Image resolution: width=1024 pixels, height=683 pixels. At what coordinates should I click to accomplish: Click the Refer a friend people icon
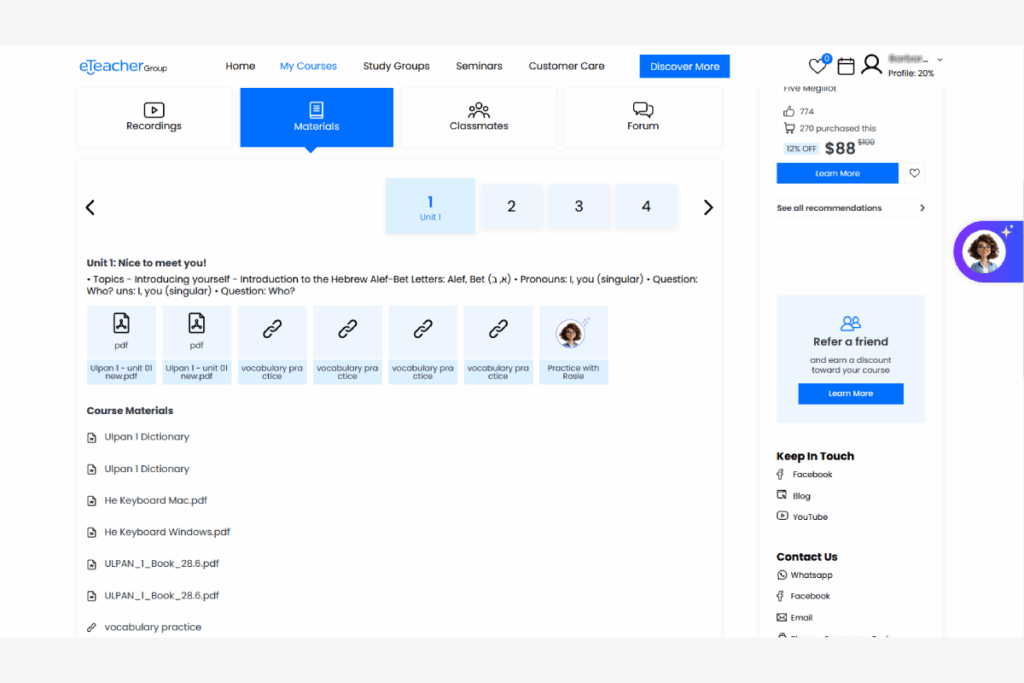coord(850,323)
